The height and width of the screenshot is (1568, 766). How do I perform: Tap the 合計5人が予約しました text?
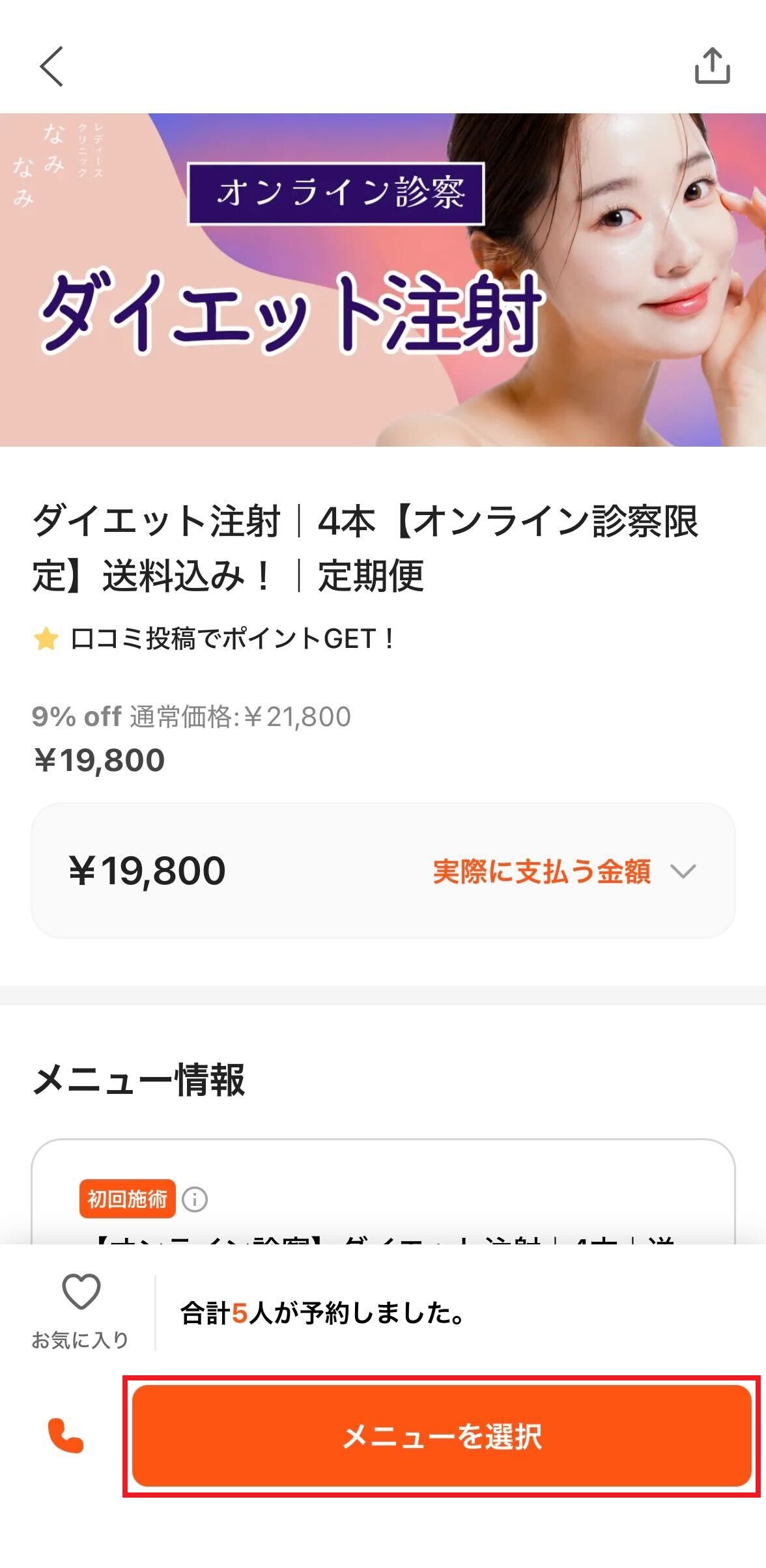coord(322,1313)
